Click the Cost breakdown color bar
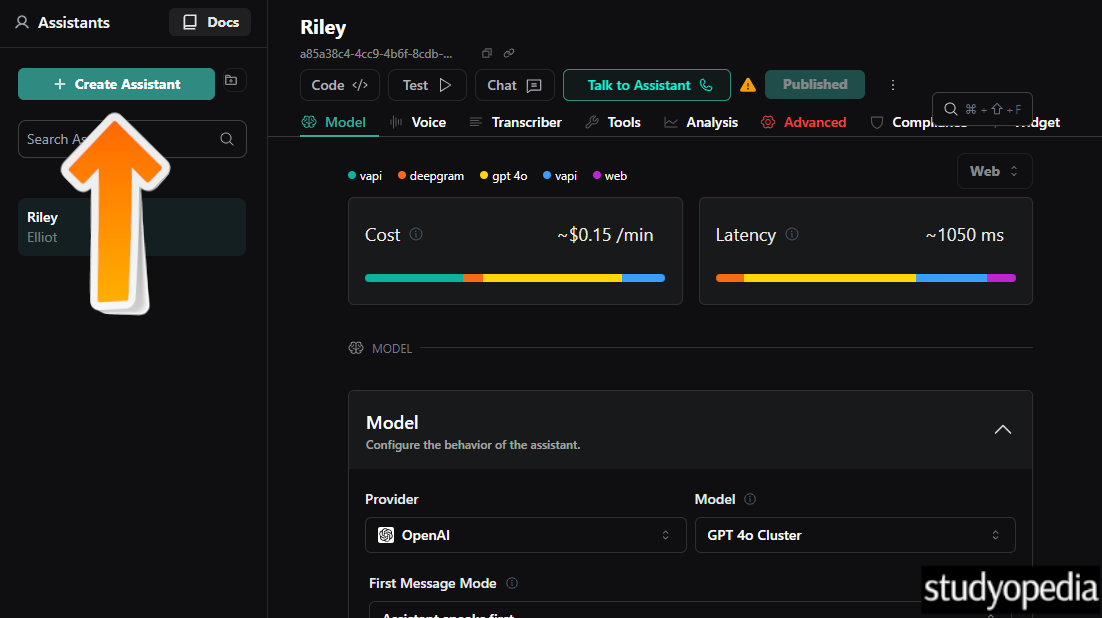Screen dimensions: 1102x618 [x=514, y=278]
